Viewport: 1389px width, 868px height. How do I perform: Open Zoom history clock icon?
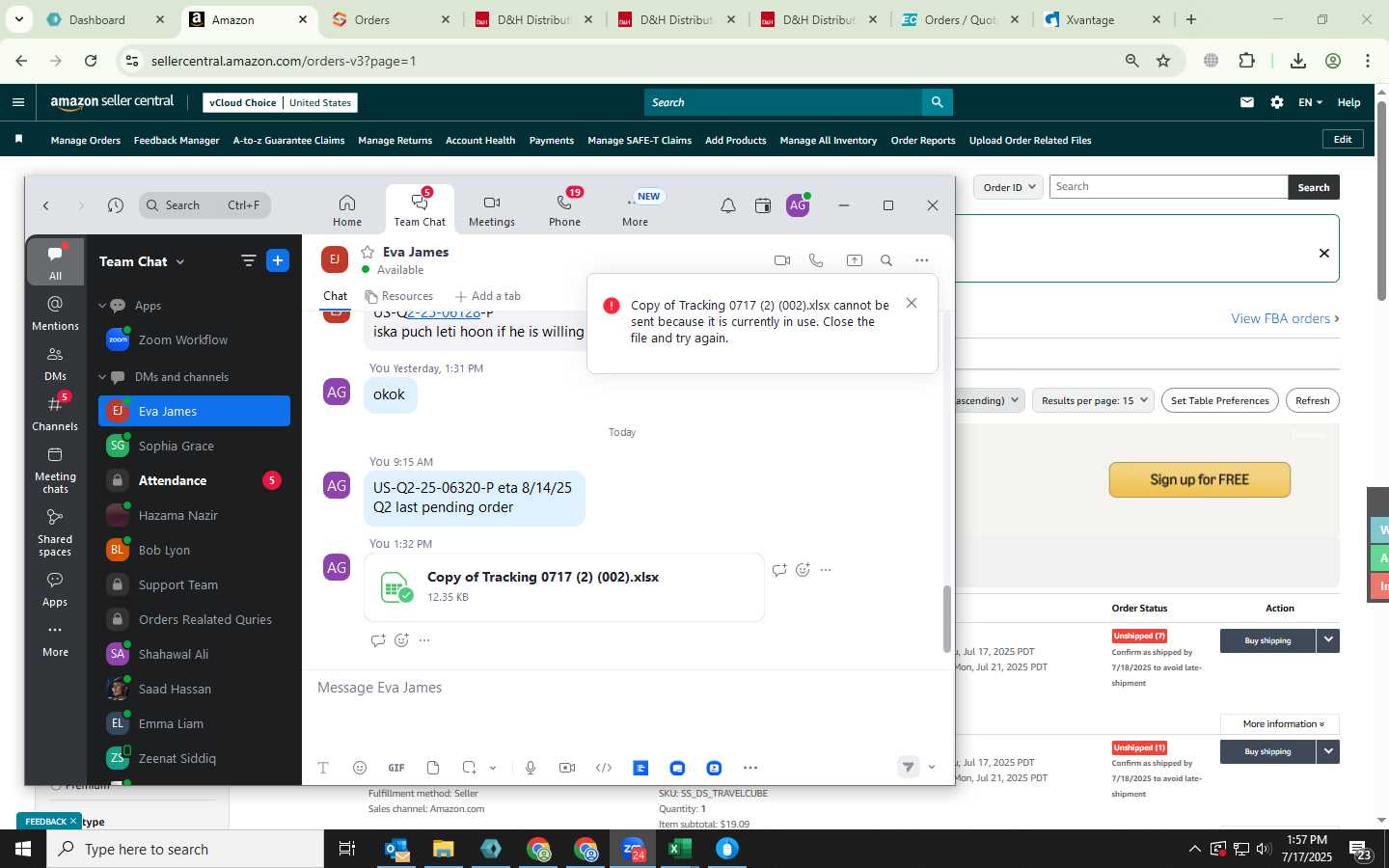coord(116,205)
